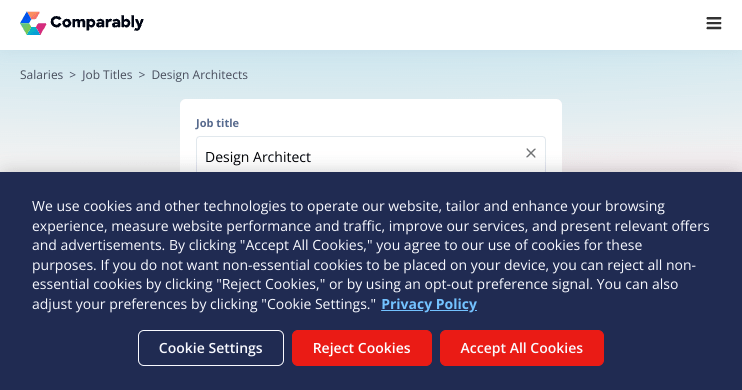Screen dimensions: 742x390
Task: Click the arrow separator after Job Titles
Action: (141, 75)
